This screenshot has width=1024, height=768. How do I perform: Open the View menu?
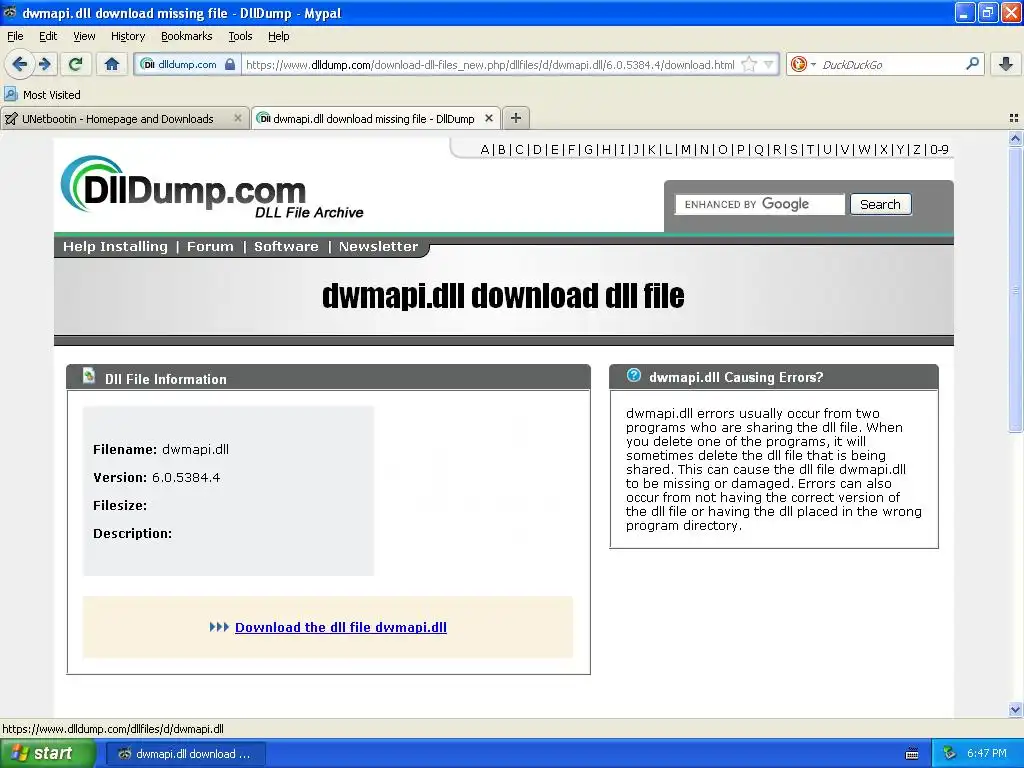coord(84,36)
